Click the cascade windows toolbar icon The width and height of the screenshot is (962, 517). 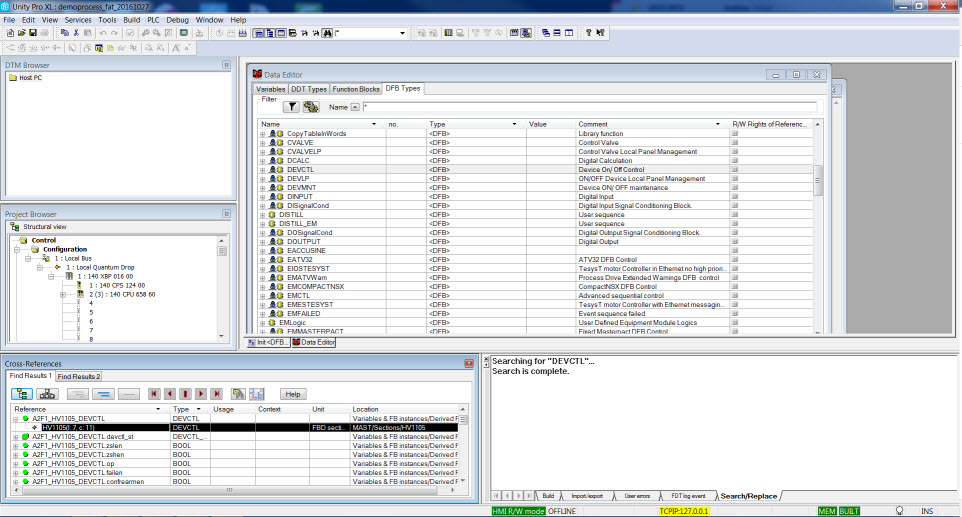545,33
